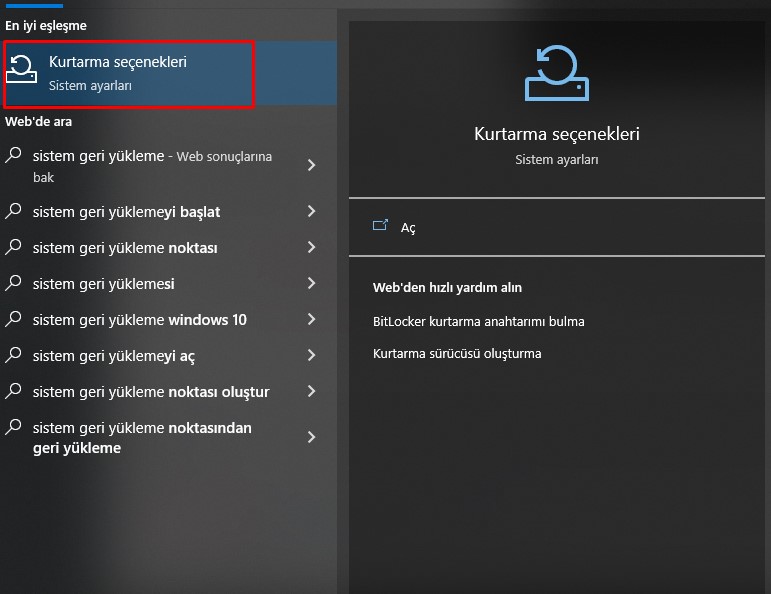Expand chevron for 'sistem geri yükleme windows 10'

pyautogui.click(x=311, y=319)
